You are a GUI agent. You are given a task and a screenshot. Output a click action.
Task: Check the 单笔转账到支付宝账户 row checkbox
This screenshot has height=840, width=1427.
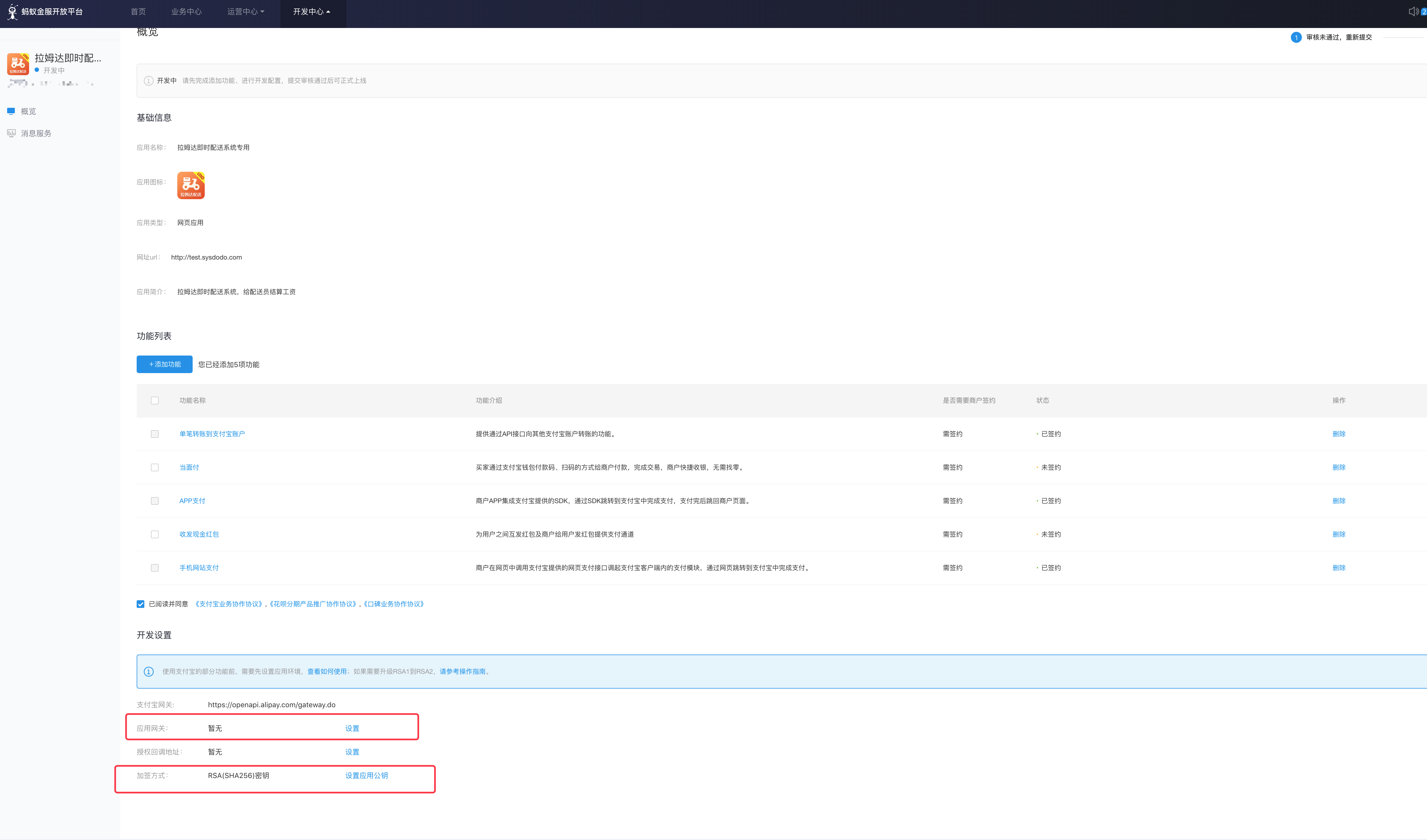155,434
